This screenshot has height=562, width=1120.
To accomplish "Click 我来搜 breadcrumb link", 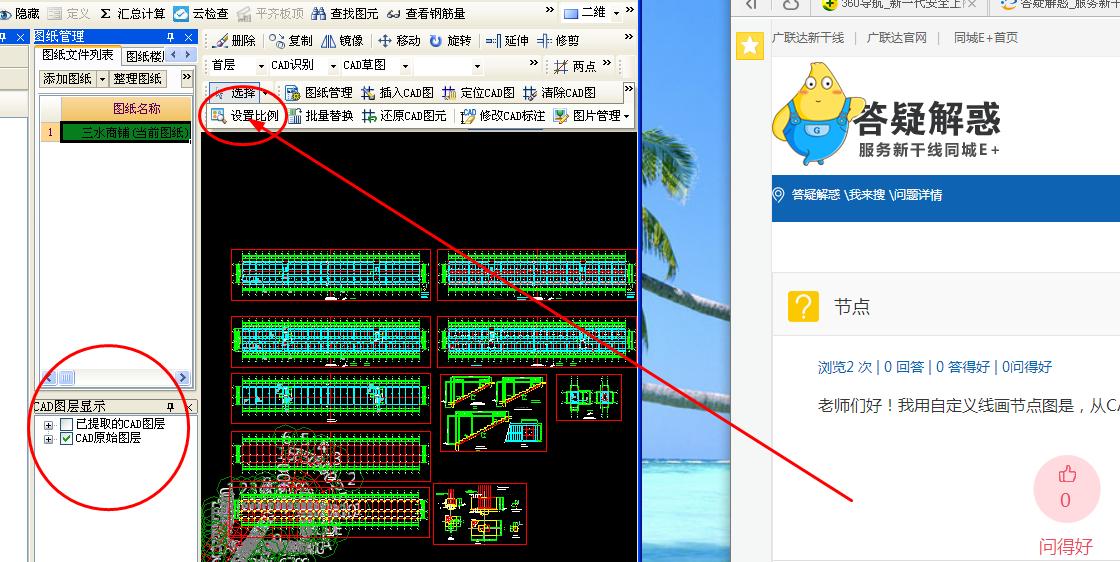I will 867,195.
